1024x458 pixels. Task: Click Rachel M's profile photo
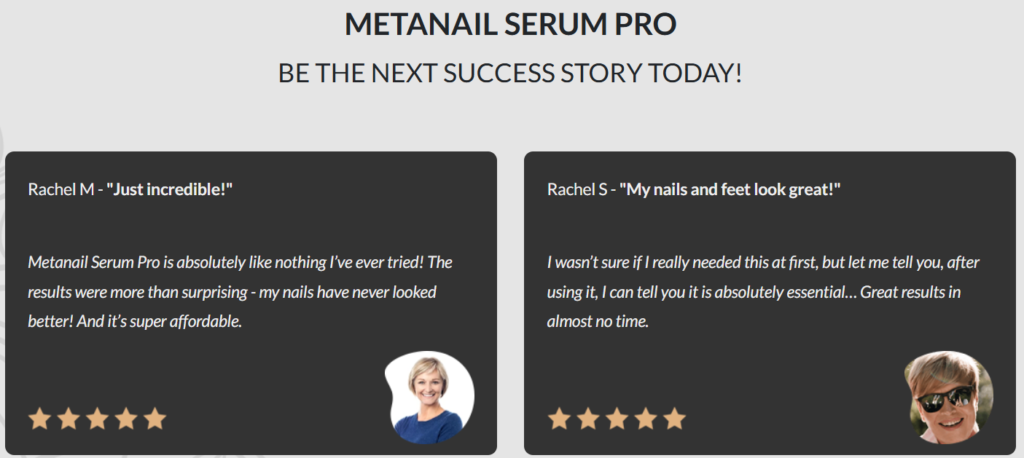click(x=430, y=397)
